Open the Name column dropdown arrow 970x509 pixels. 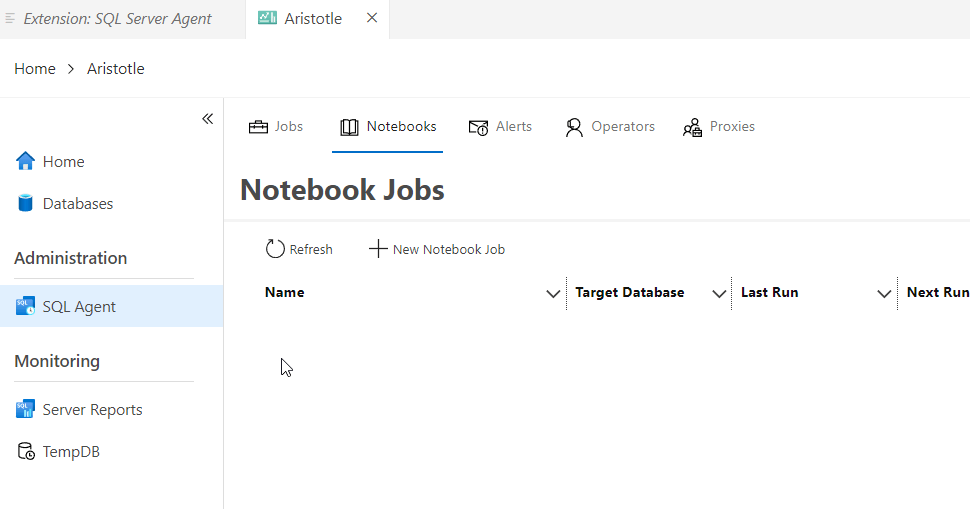pyautogui.click(x=553, y=294)
